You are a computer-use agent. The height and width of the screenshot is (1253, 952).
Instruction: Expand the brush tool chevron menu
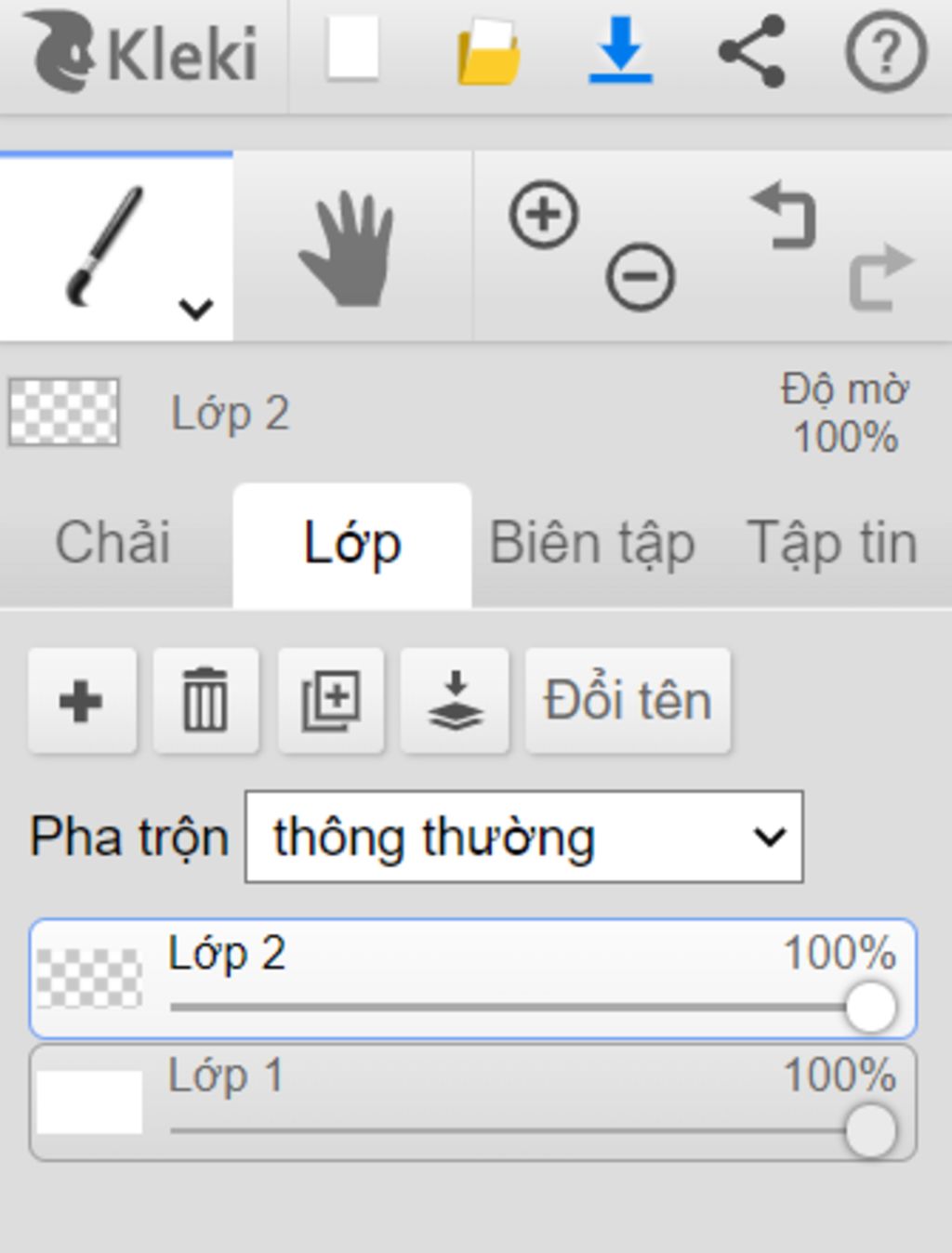pos(196,309)
